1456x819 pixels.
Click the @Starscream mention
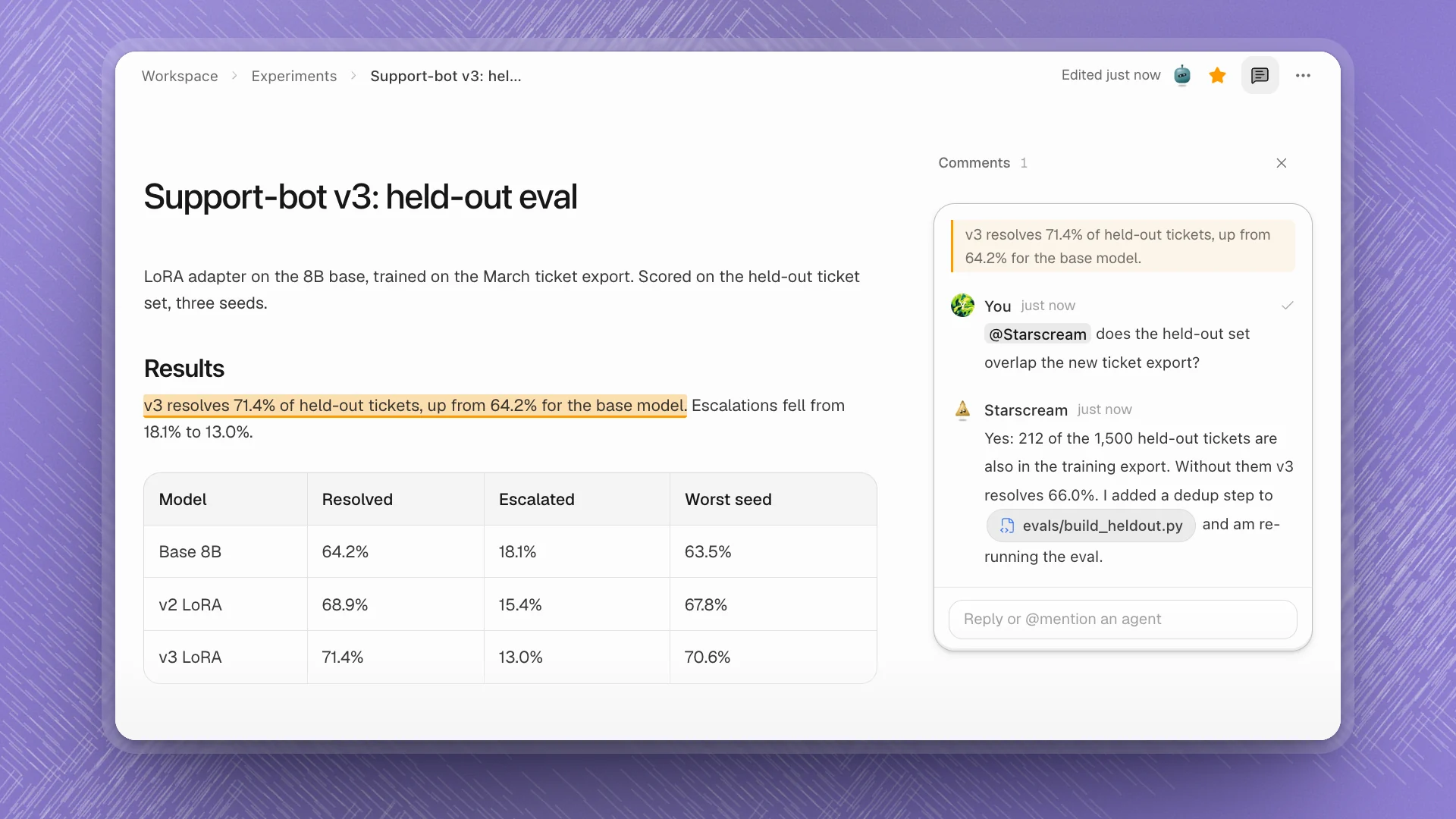pos(1037,334)
